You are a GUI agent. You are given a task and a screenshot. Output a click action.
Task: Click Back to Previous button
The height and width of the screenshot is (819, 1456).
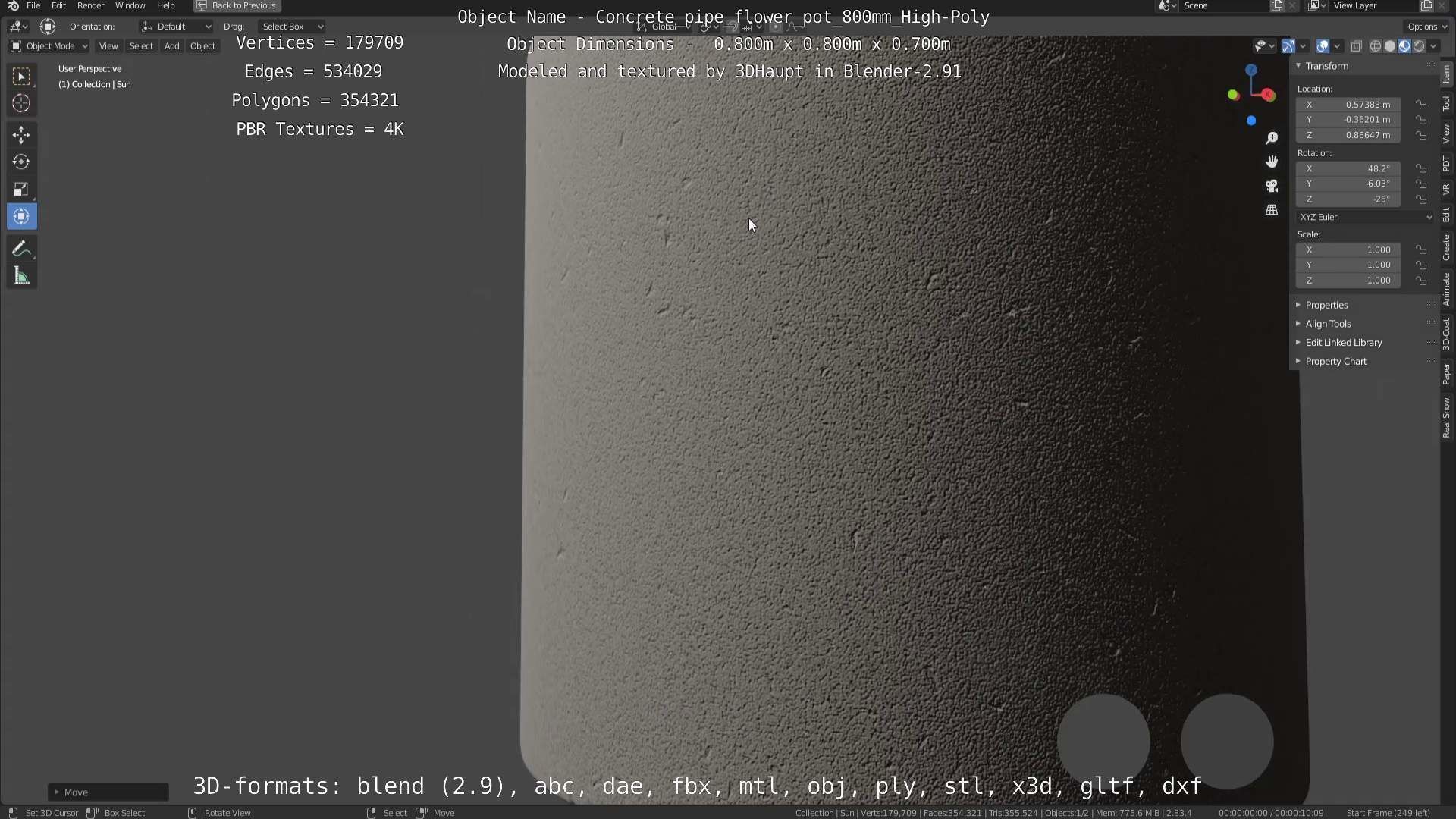[x=237, y=5]
